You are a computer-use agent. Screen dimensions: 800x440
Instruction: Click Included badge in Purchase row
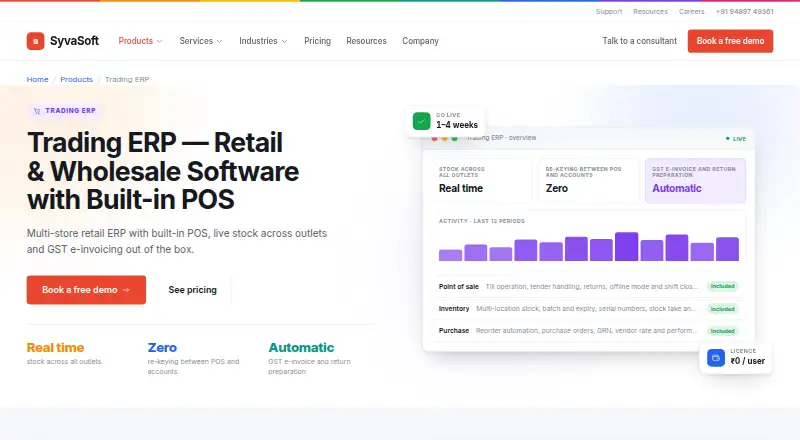click(722, 331)
